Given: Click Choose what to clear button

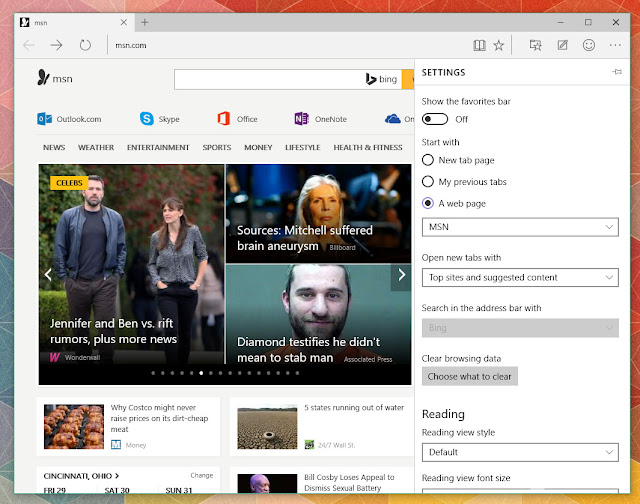Looking at the screenshot, I should [x=470, y=376].
